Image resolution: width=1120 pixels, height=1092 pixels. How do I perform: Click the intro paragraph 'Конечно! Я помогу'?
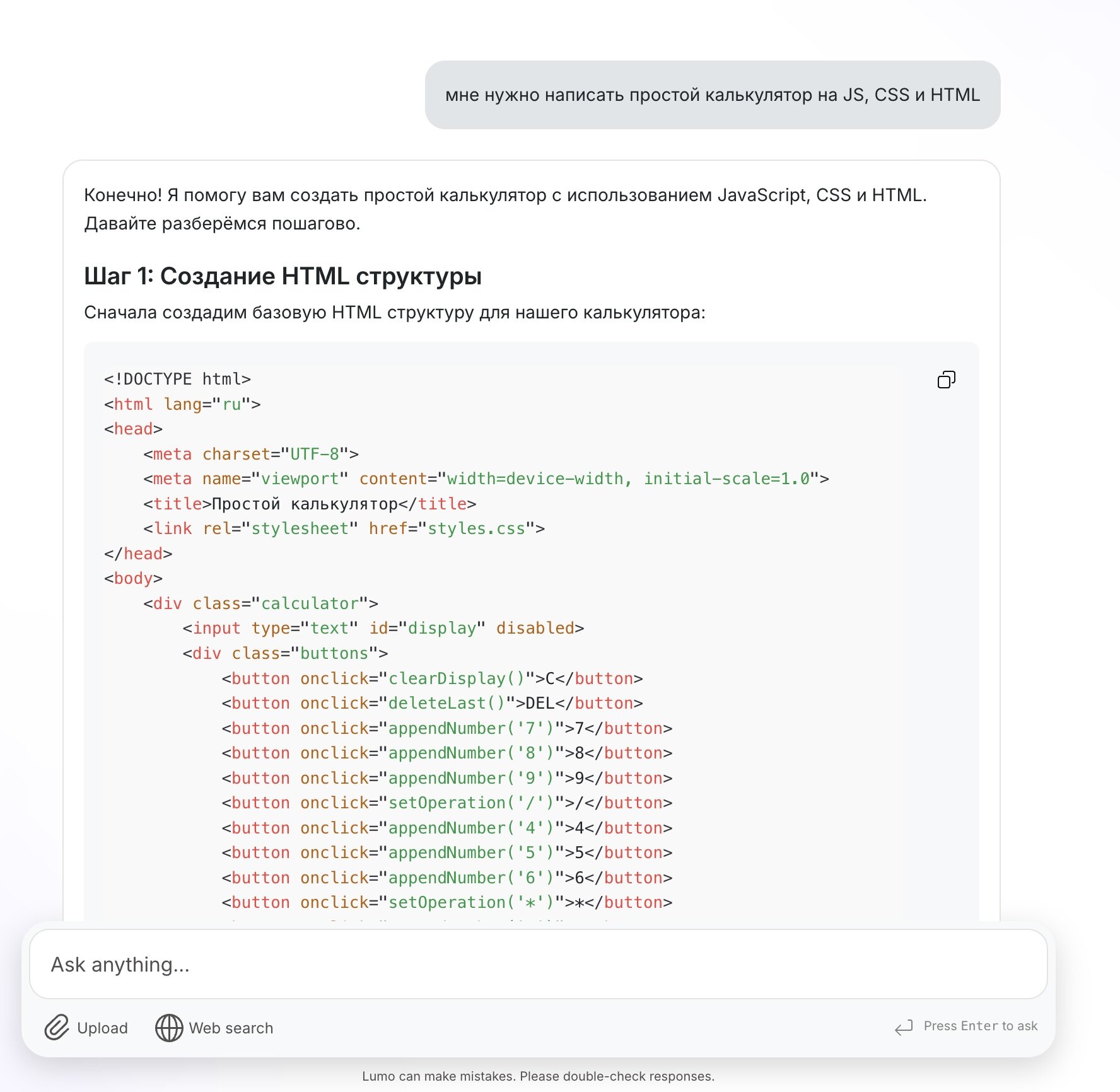pyautogui.click(x=505, y=209)
